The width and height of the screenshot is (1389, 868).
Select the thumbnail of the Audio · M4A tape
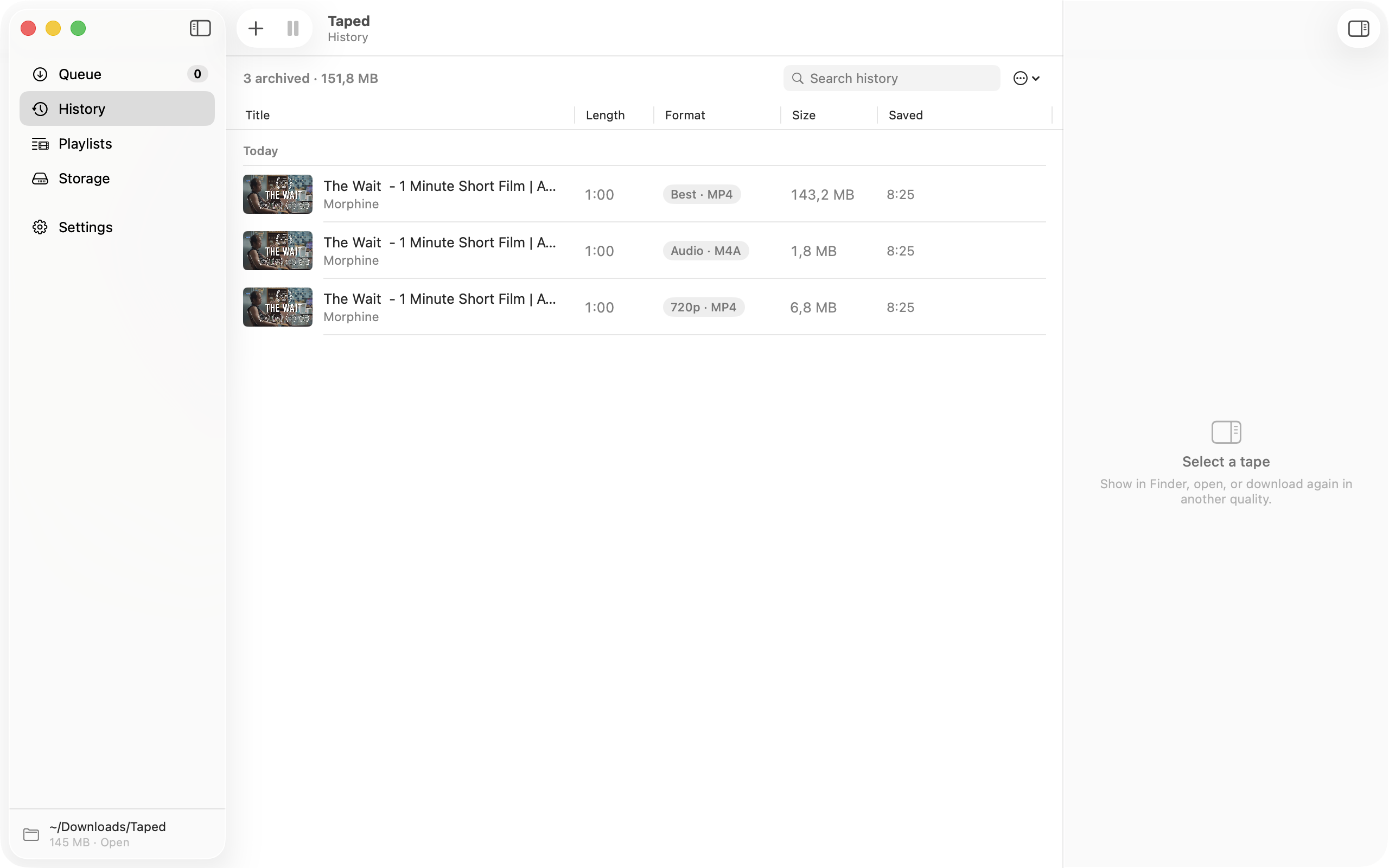(x=278, y=251)
